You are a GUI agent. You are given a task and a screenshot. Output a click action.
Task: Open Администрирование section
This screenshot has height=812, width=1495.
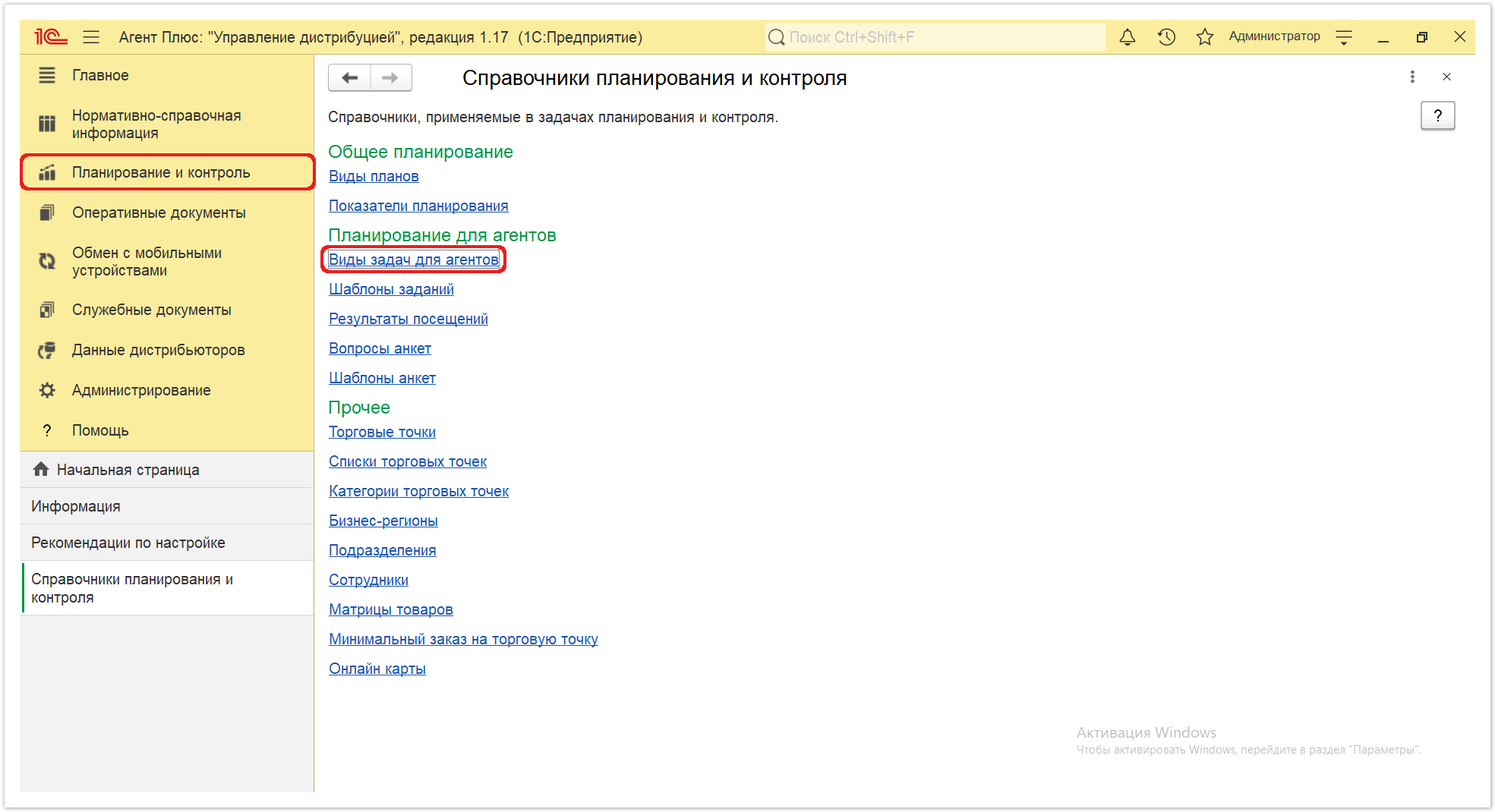[167, 390]
